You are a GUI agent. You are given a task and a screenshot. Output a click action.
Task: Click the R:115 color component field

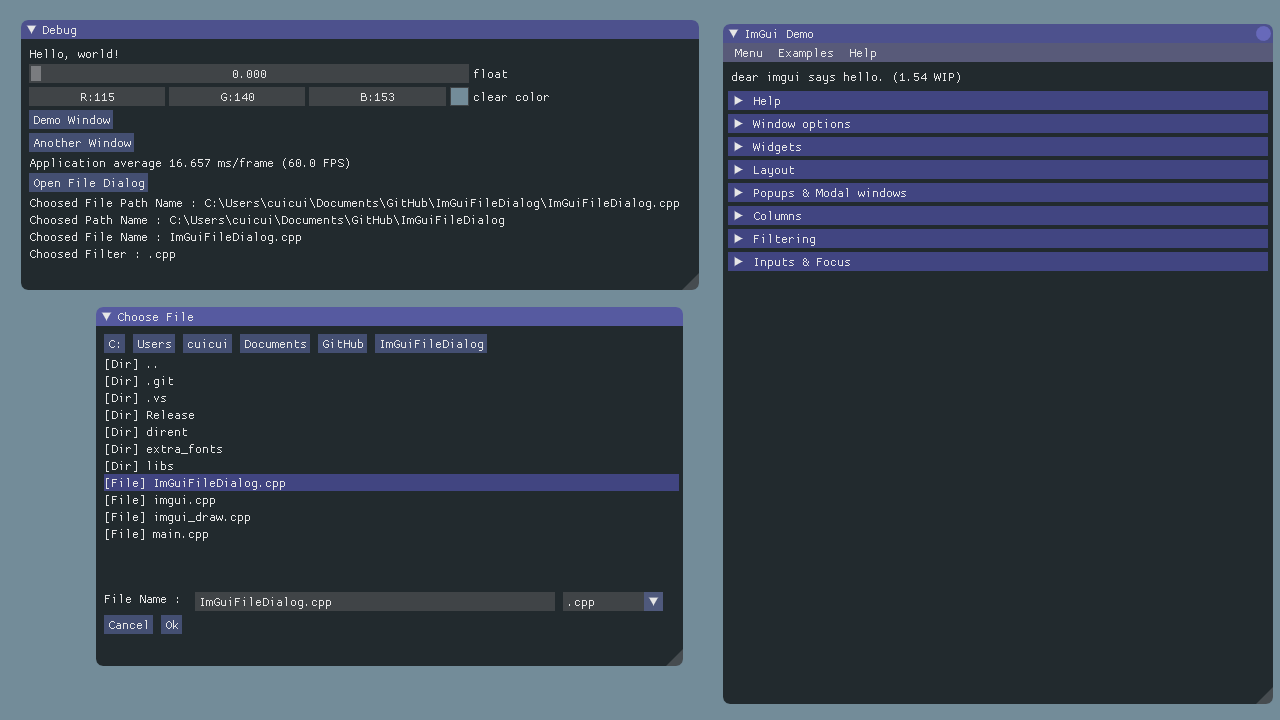point(97,97)
